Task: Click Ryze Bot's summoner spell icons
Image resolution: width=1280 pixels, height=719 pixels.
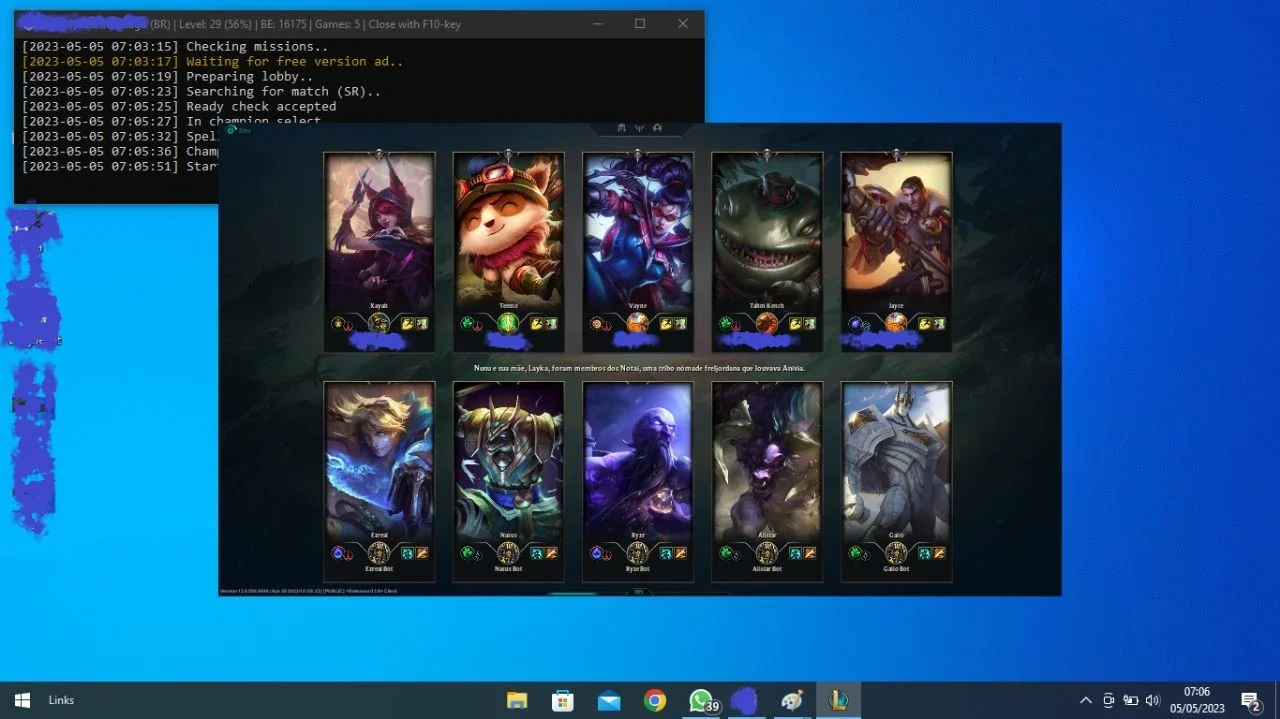Action: click(x=674, y=552)
